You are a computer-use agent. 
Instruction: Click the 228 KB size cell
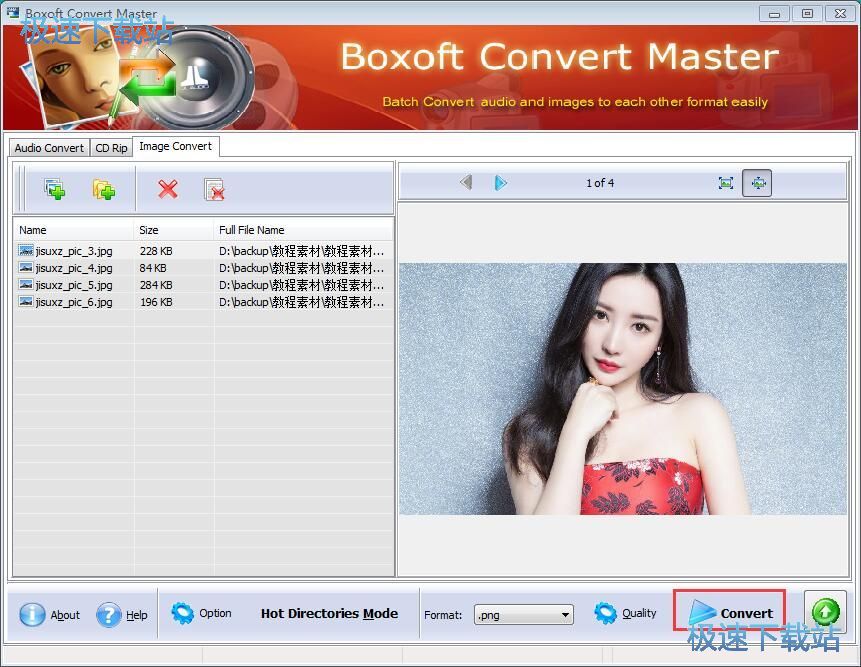[156, 251]
